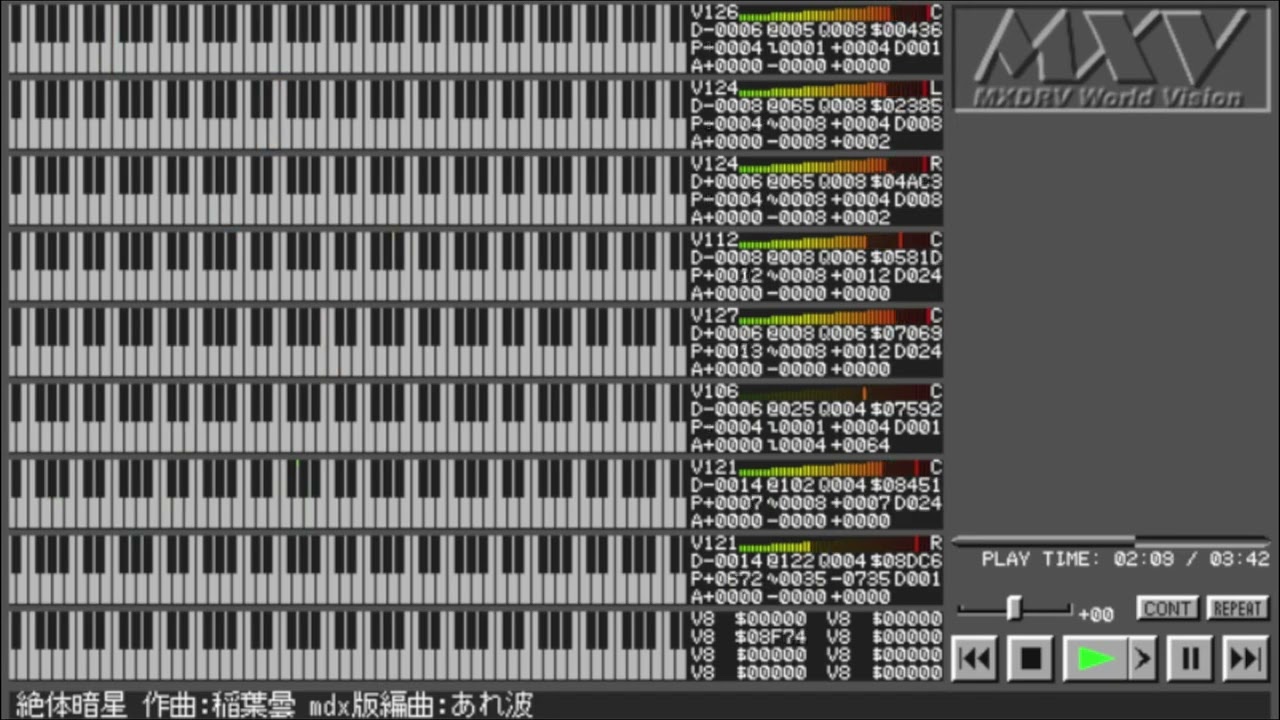The width and height of the screenshot is (1280, 720).
Task: Toggle the CONT continuous play button
Action: click(x=1166, y=608)
